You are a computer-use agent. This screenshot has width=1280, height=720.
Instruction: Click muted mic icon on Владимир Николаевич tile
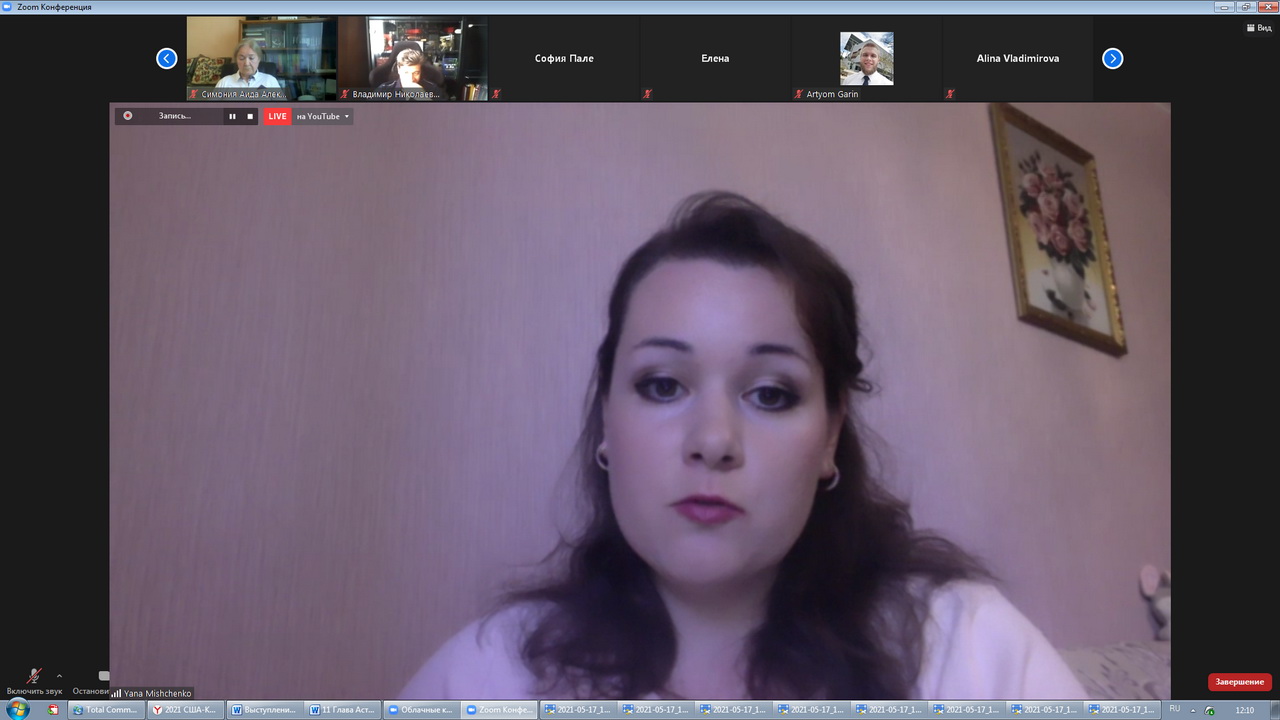pyautogui.click(x=345, y=94)
